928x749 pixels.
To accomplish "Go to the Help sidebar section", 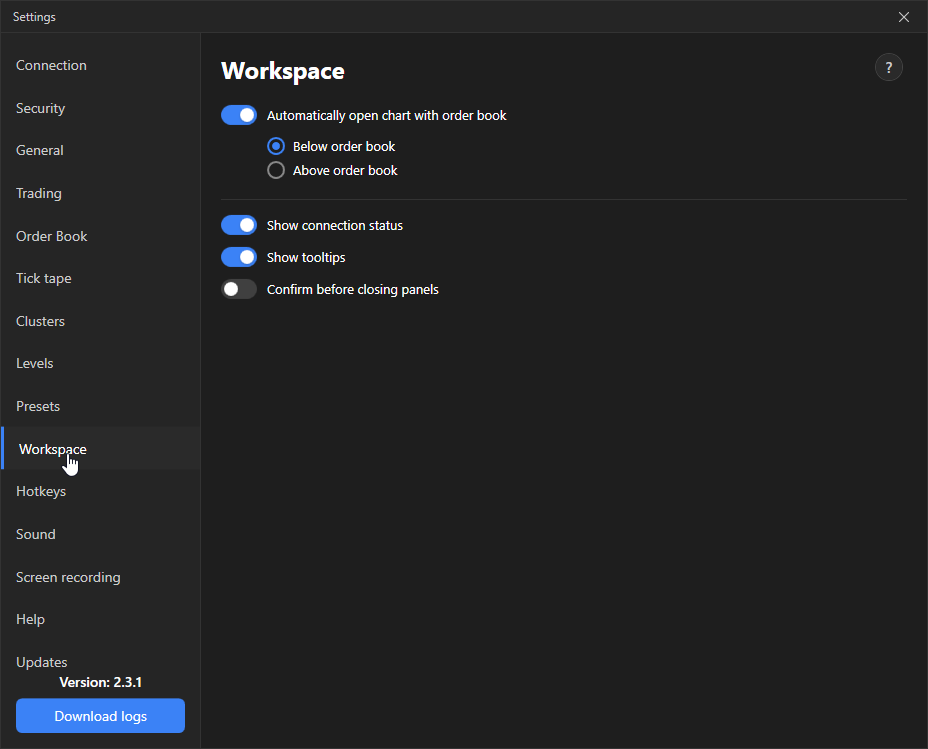I will coord(101,619).
